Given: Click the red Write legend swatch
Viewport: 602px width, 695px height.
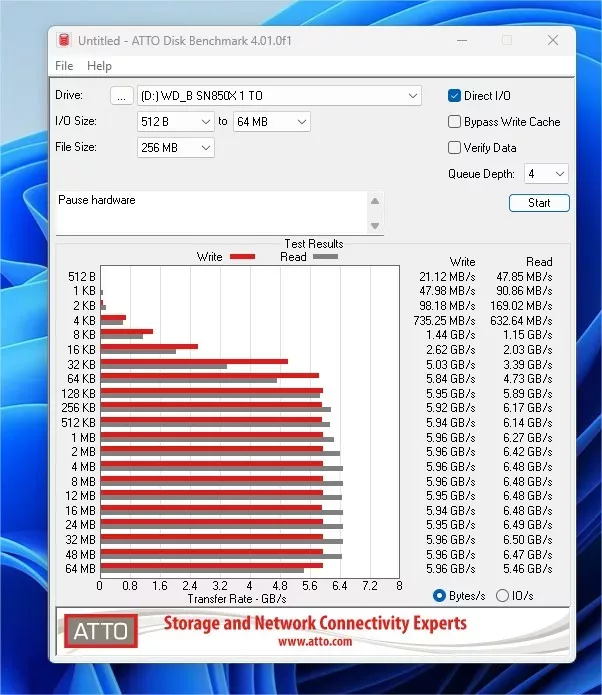Looking at the screenshot, I should pyautogui.click(x=243, y=257).
